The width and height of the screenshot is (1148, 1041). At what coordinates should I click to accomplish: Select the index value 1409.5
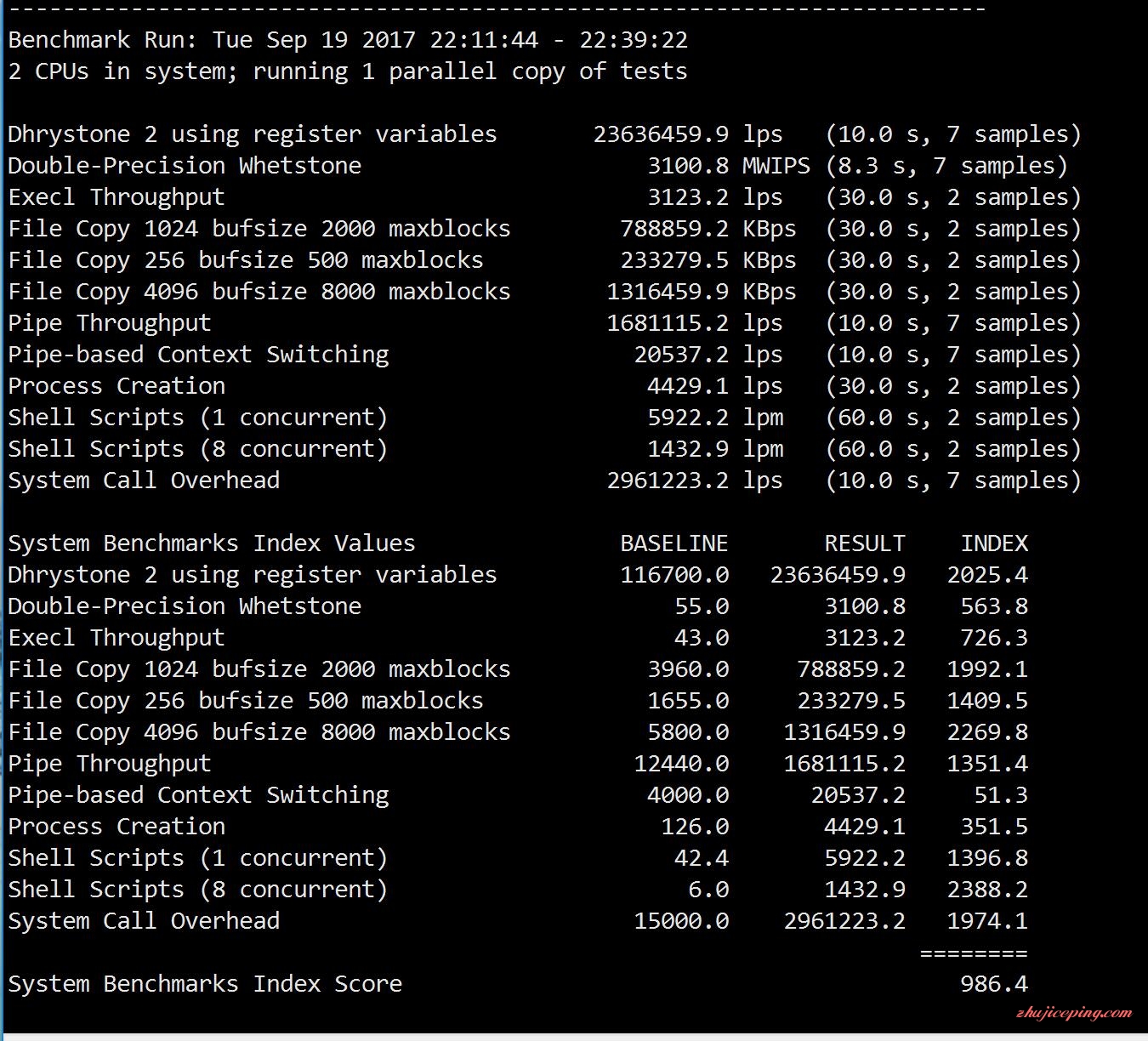[987, 701]
